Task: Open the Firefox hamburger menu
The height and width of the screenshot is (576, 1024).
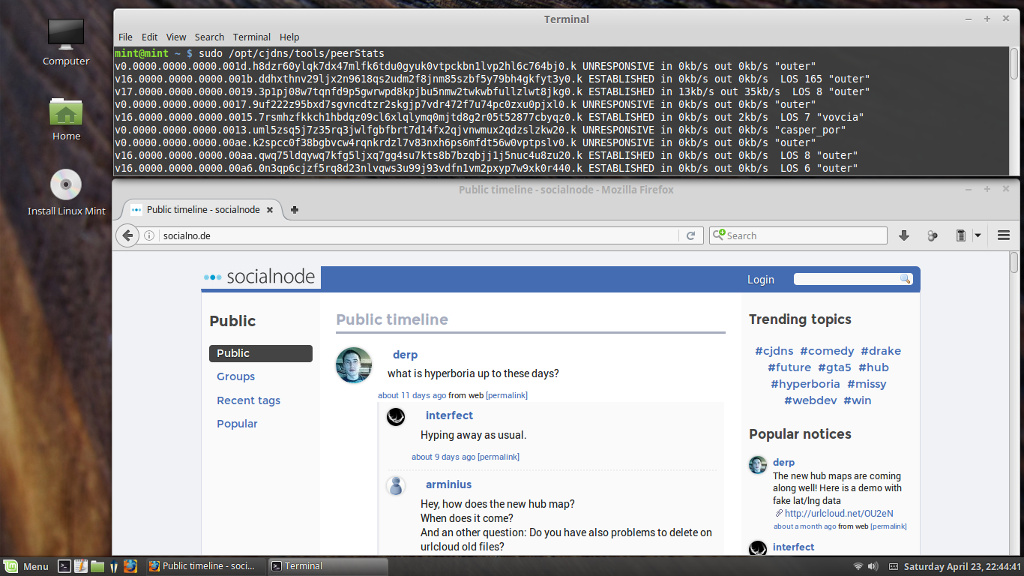Action: tap(1004, 236)
